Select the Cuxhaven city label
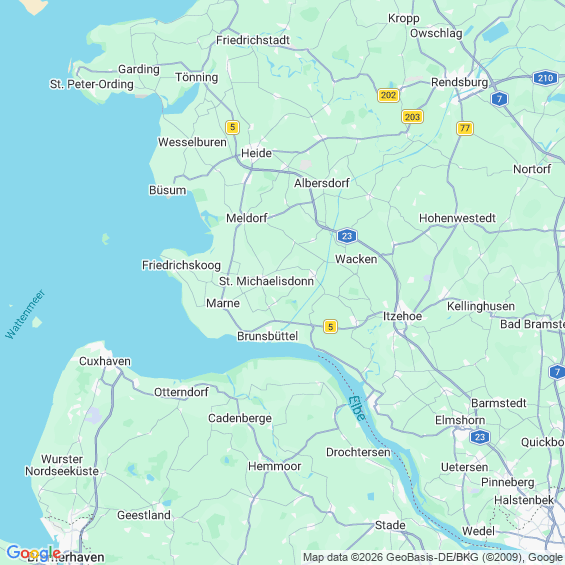This screenshot has width=565, height=565. [105, 361]
